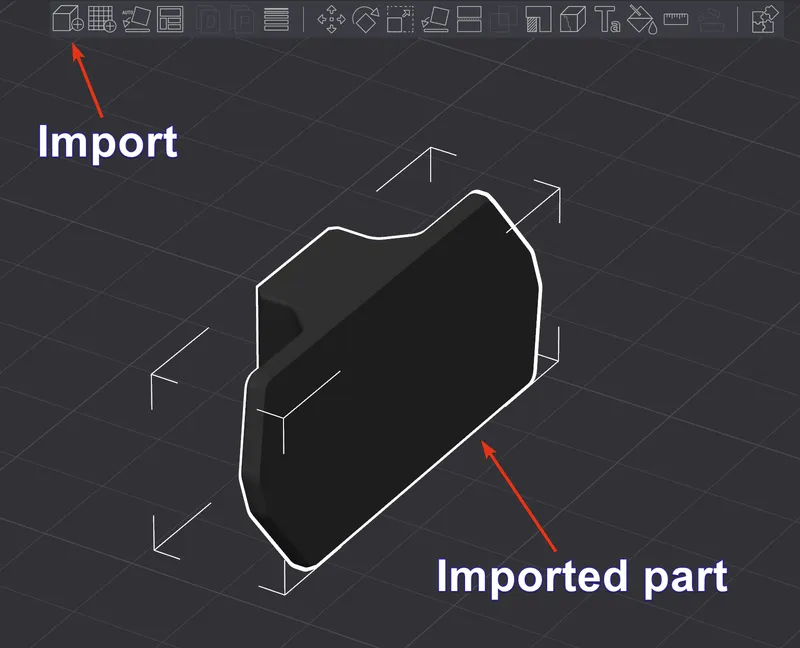
Task: Open the Color Painting bucket tool
Action: click(x=642, y=20)
